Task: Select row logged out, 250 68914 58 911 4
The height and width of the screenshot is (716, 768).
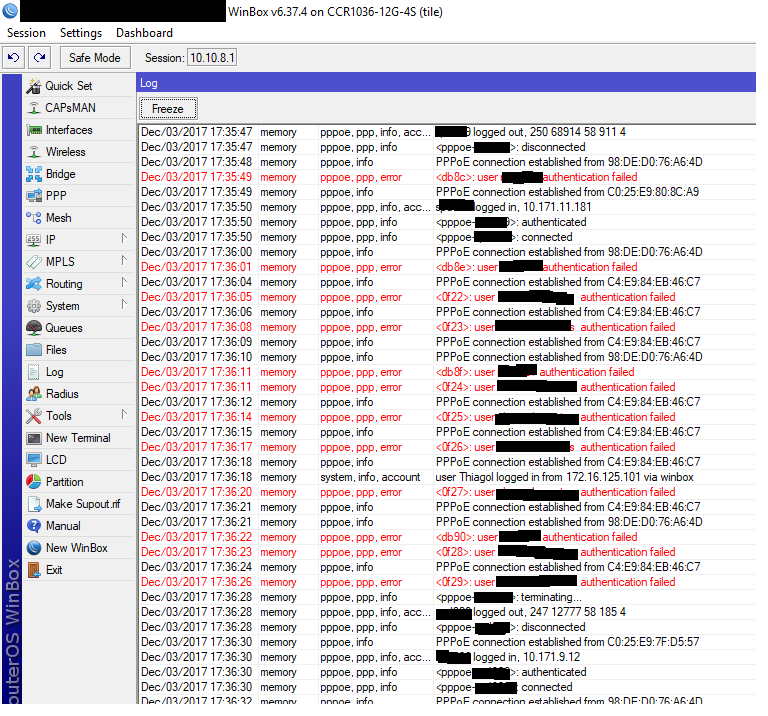Action: (448, 132)
